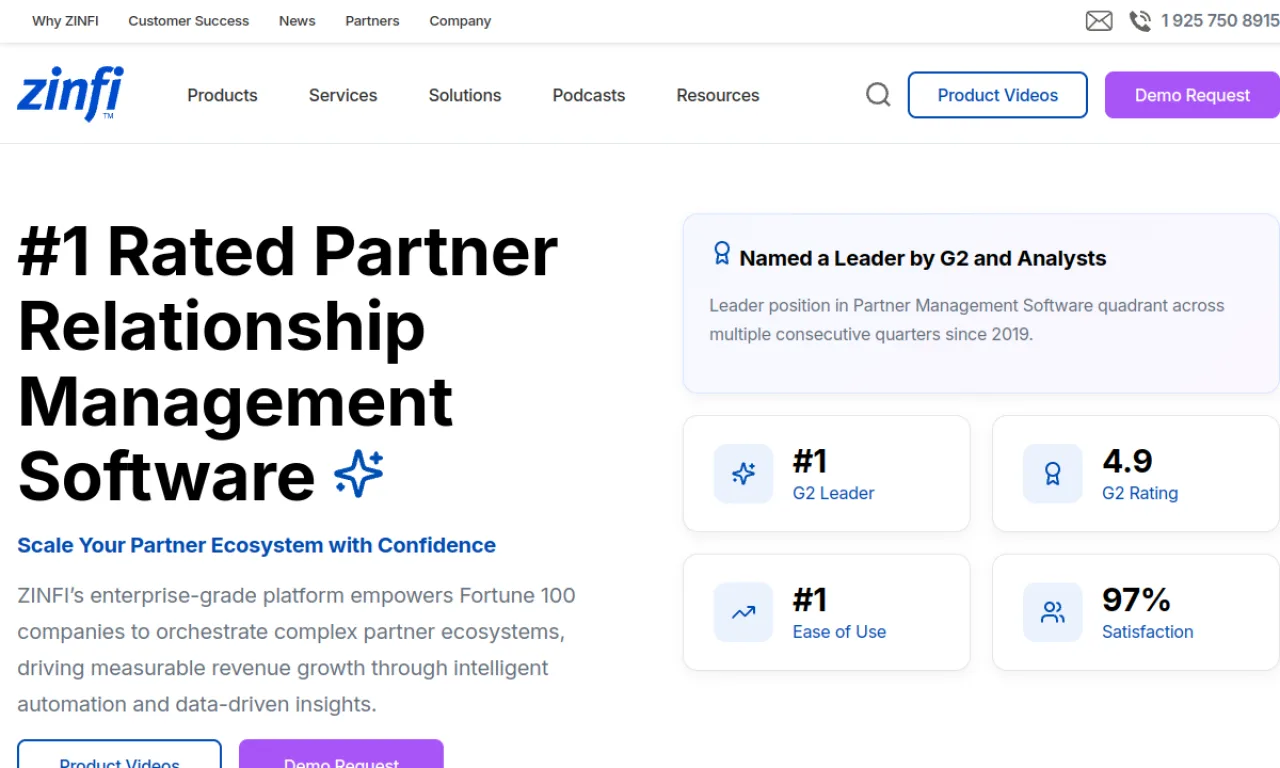Click the Leader position in Partner Management description text
This screenshot has width=1280, height=768.
click(967, 320)
